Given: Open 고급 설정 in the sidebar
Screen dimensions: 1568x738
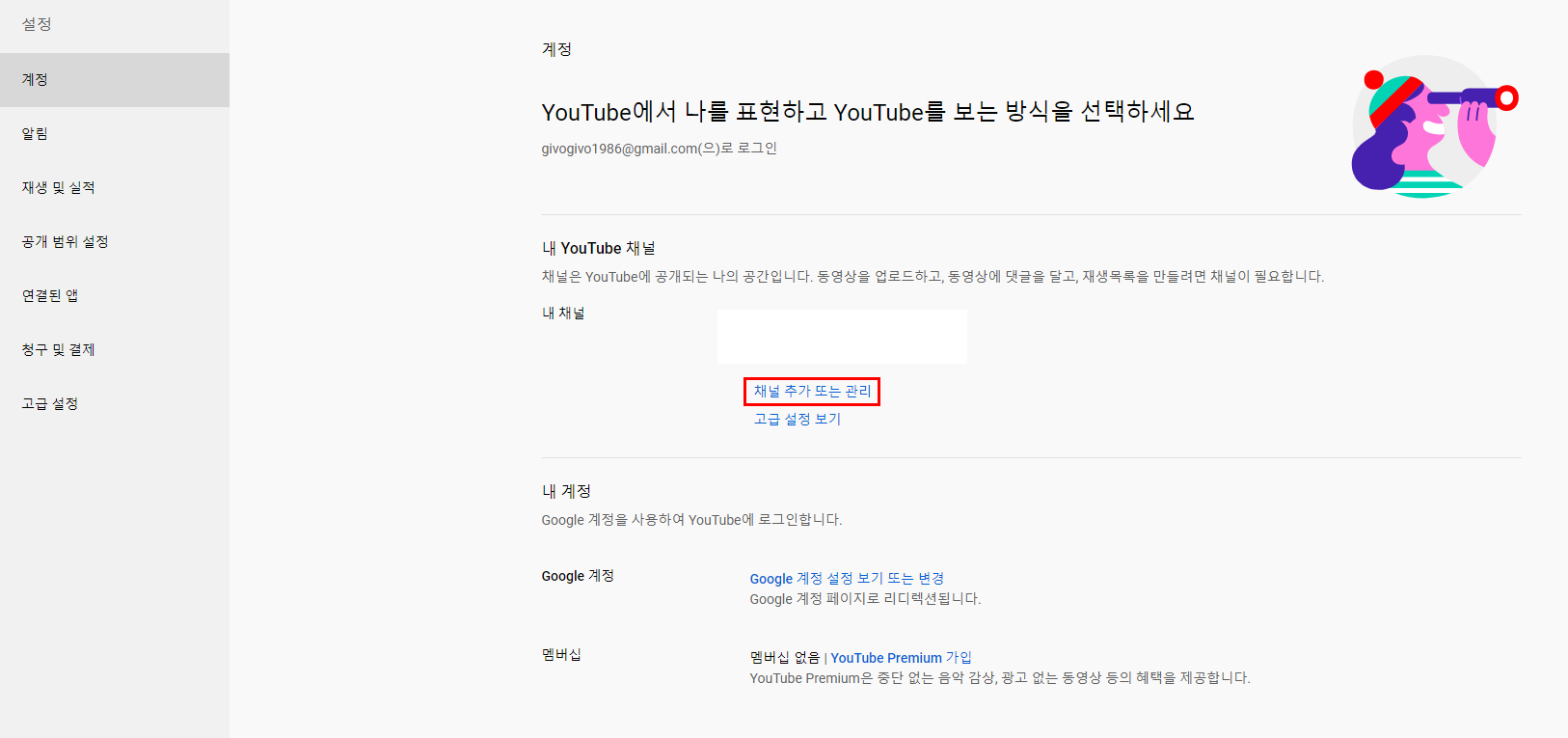Looking at the screenshot, I should (115, 404).
